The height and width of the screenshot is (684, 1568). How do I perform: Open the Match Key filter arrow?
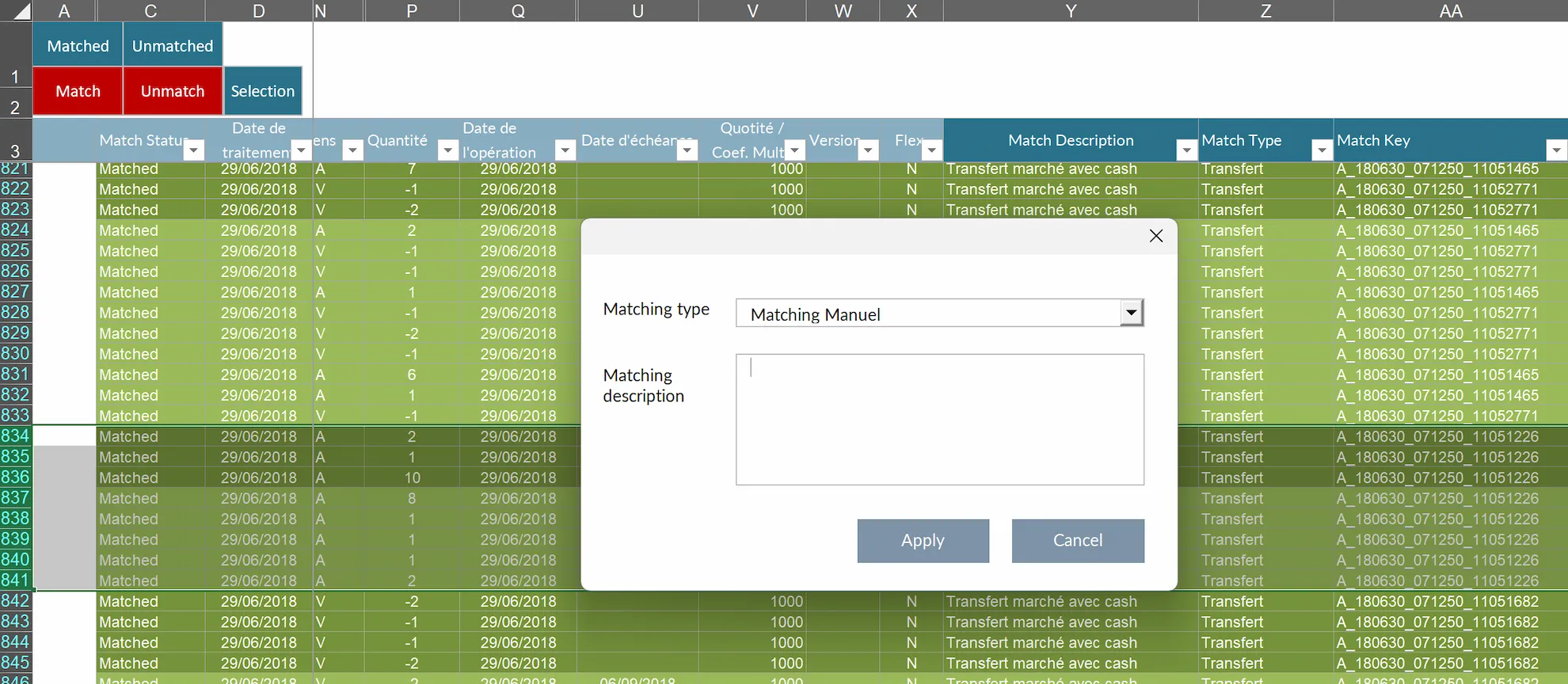(x=1556, y=150)
